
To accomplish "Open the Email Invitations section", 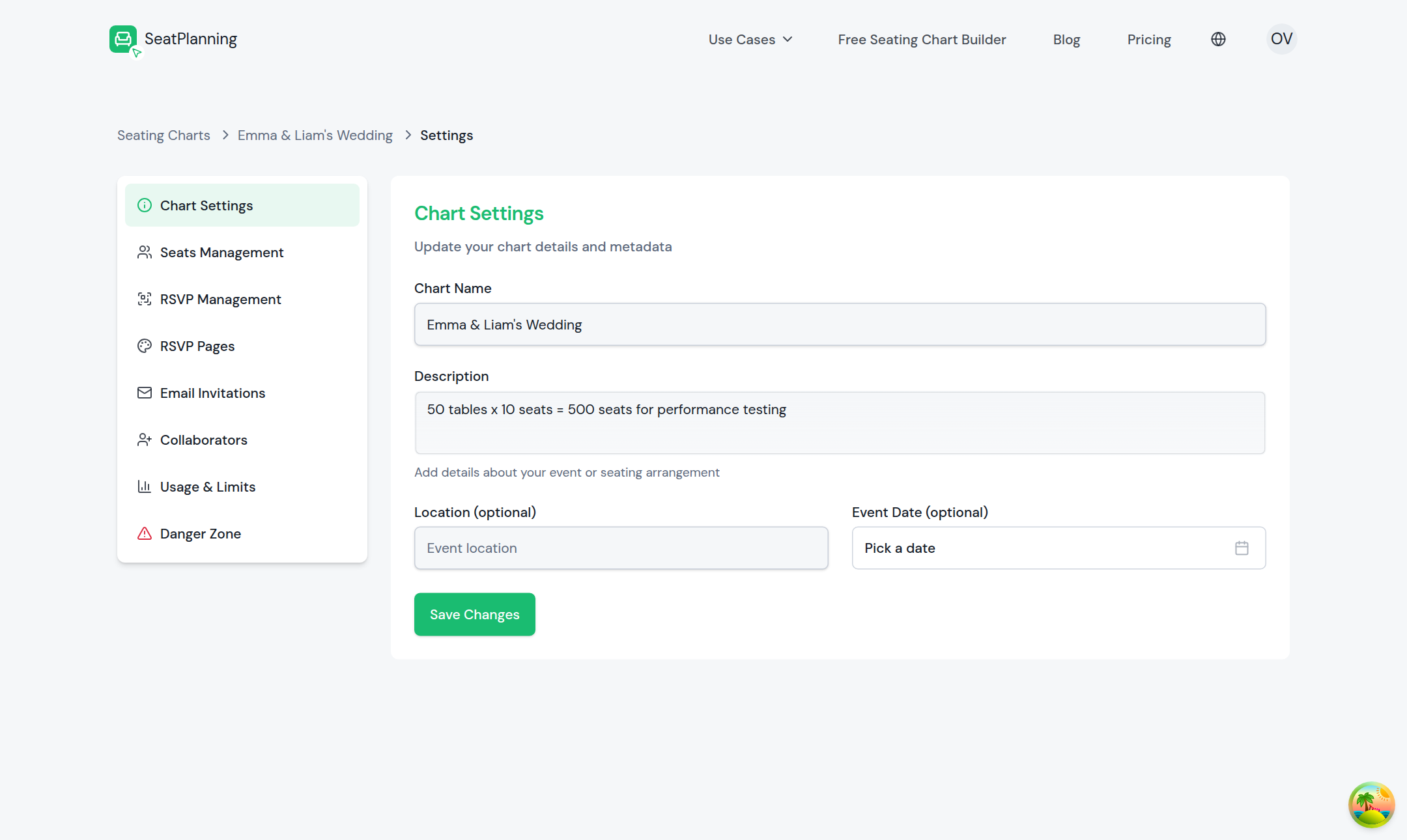I will coord(242,393).
